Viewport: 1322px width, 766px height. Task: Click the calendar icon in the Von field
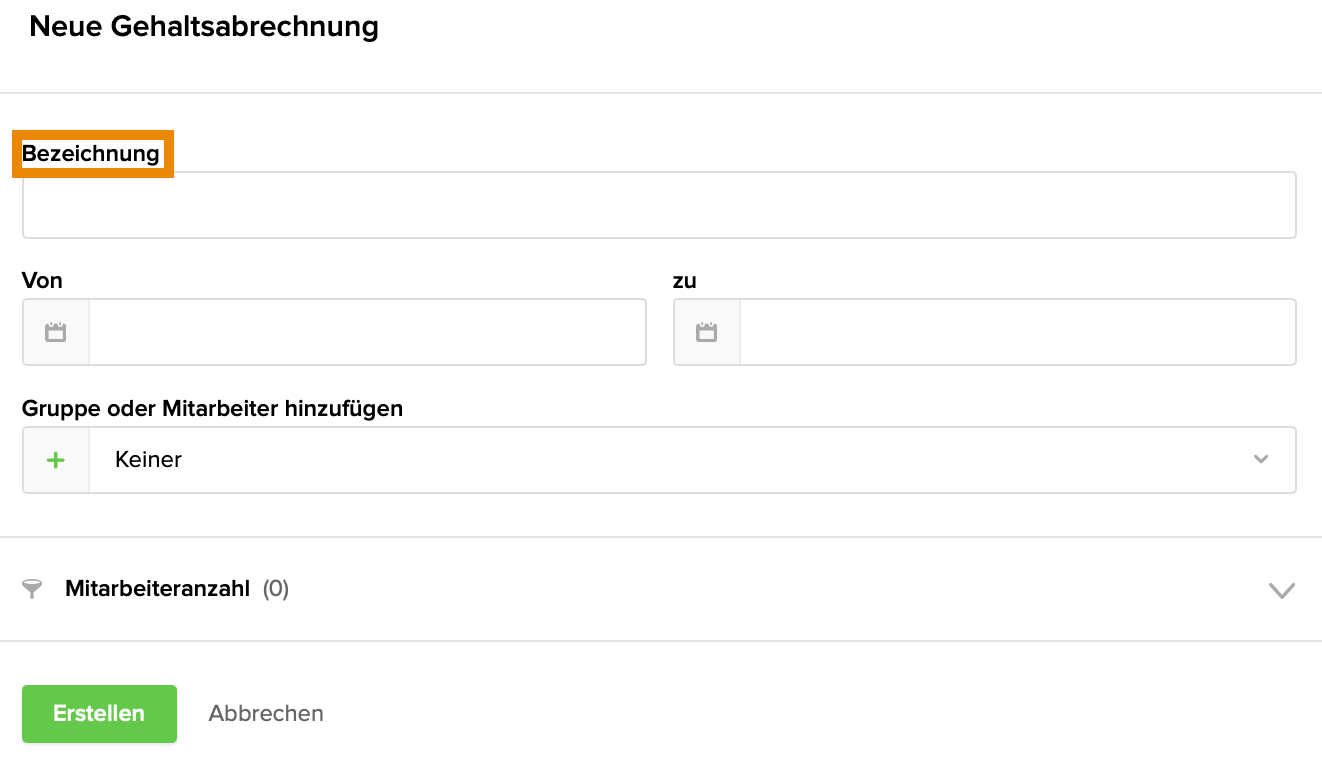coord(56,332)
